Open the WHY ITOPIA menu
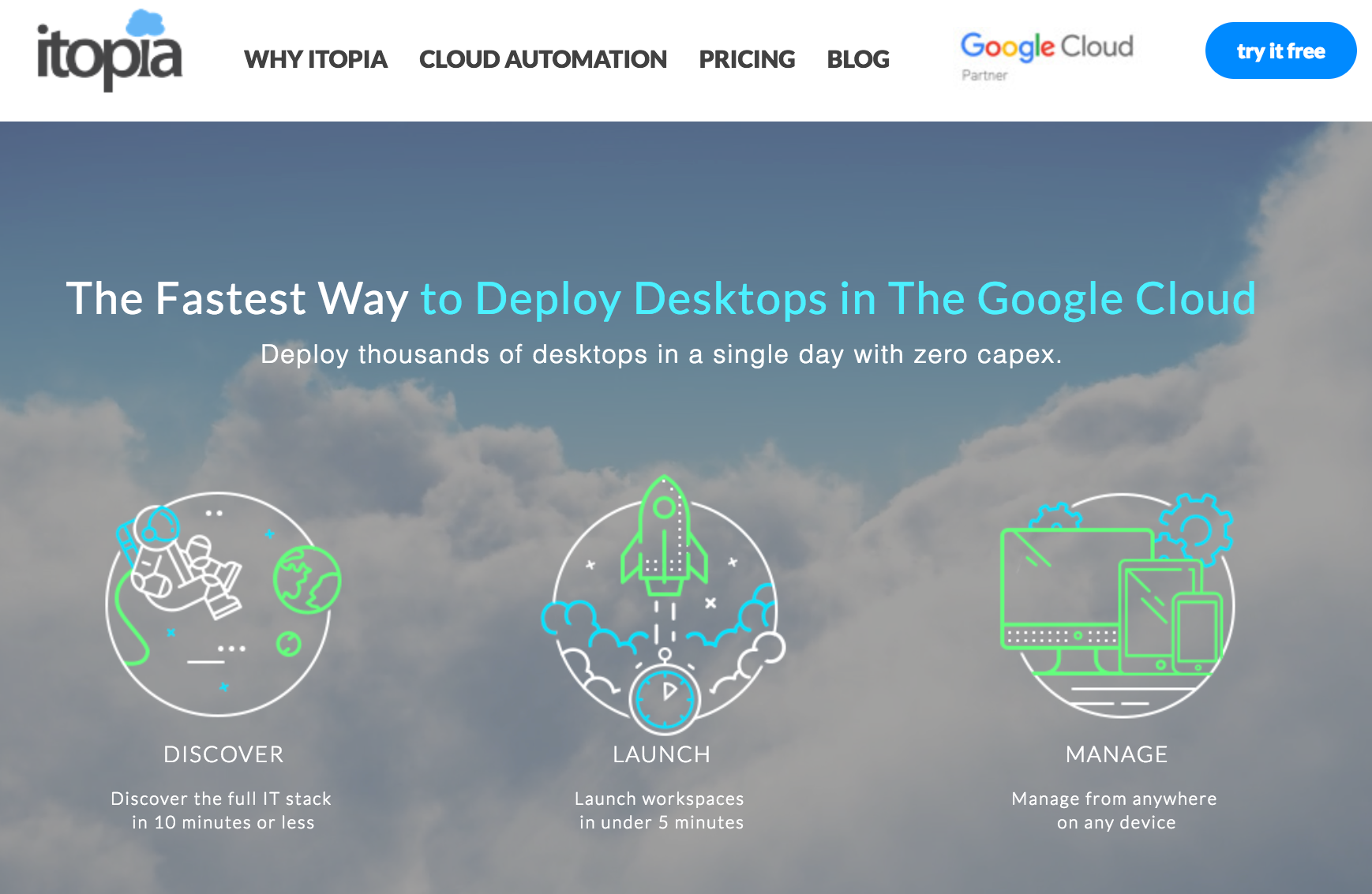Image resolution: width=1372 pixels, height=894 pixels. [x=316, y=59]
